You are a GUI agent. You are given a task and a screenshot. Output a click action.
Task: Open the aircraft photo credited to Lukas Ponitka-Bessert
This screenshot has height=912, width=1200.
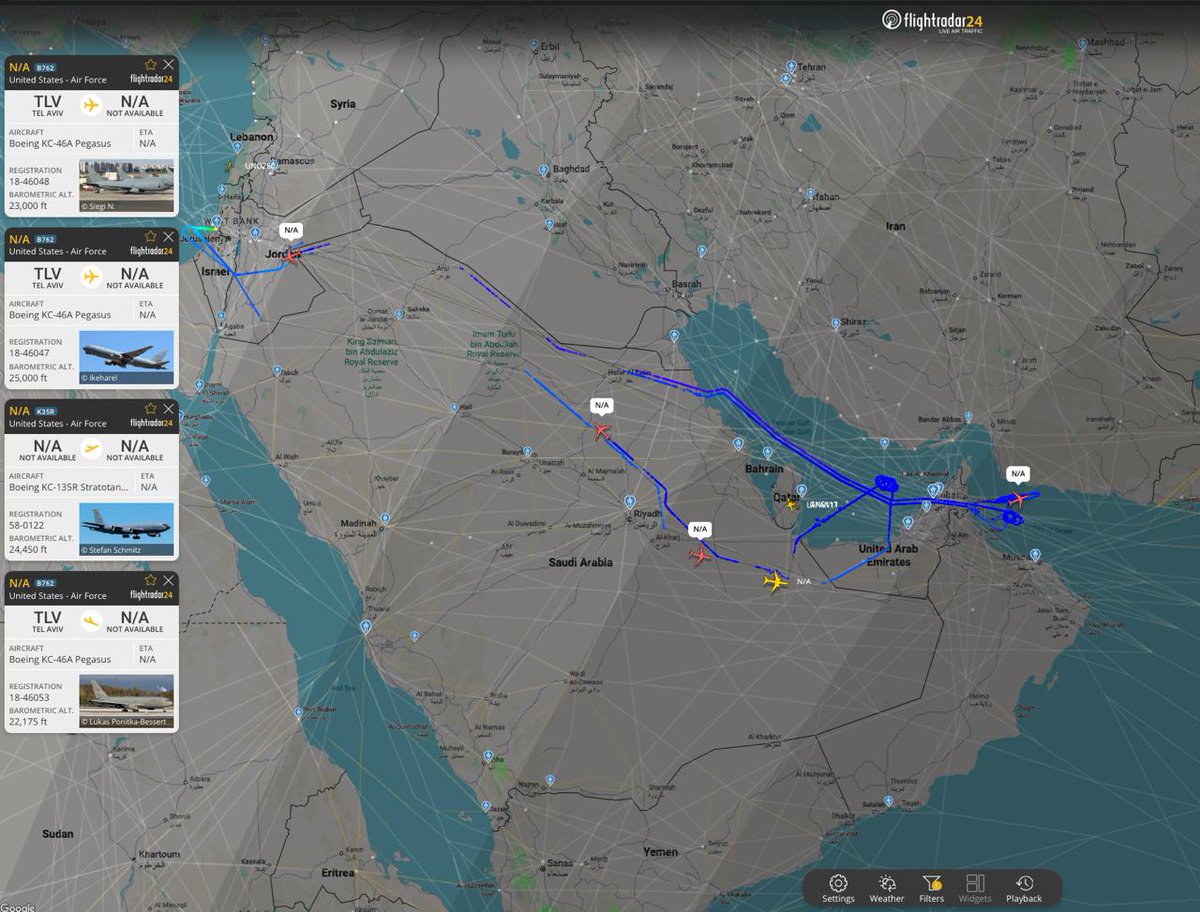(x=126, y=702)
